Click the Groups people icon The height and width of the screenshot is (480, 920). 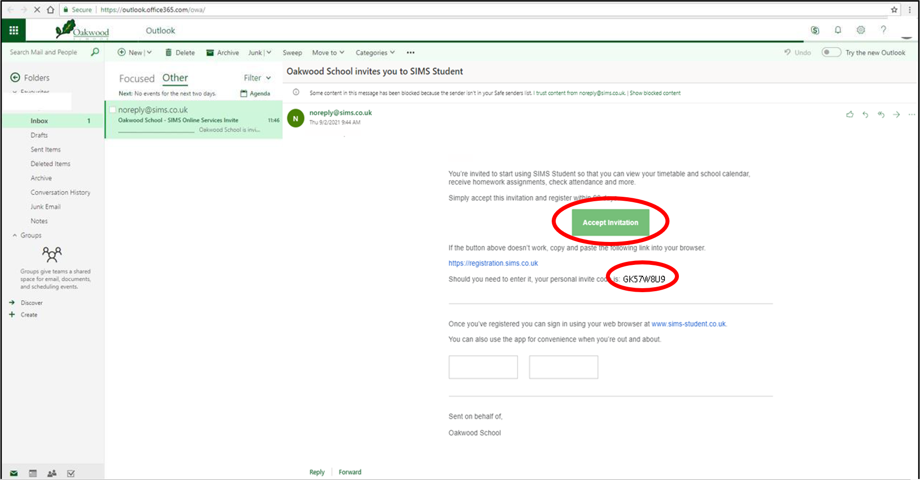click(x=52, y=254)
